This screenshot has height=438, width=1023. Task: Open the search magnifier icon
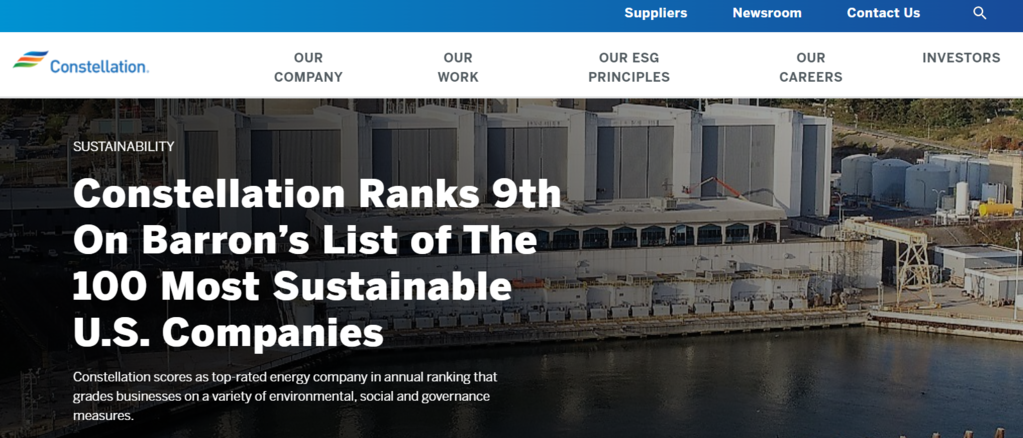click(980, 13)
